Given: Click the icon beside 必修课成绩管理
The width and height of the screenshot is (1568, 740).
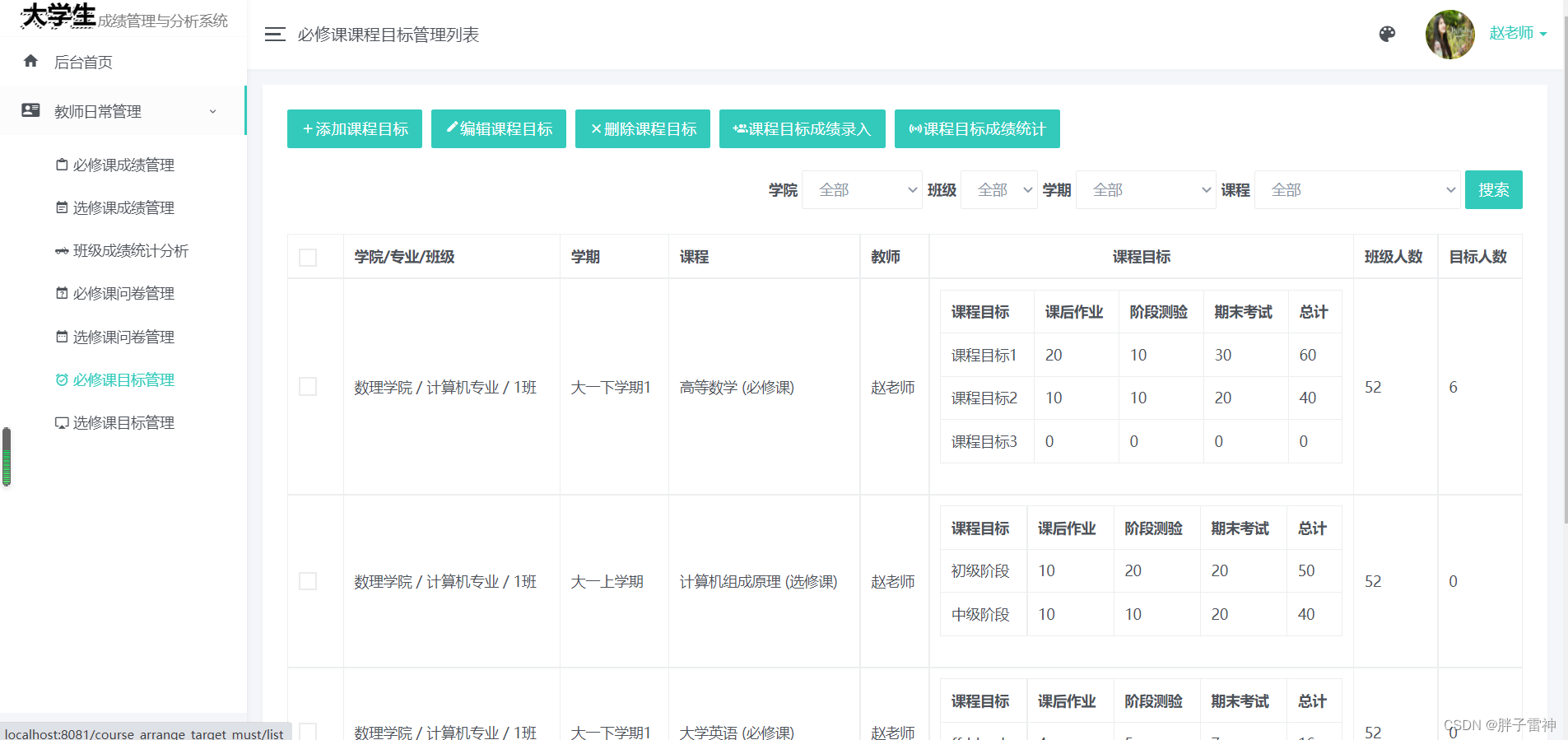Looking at the screenshot, I should click(x=62, y=165).
